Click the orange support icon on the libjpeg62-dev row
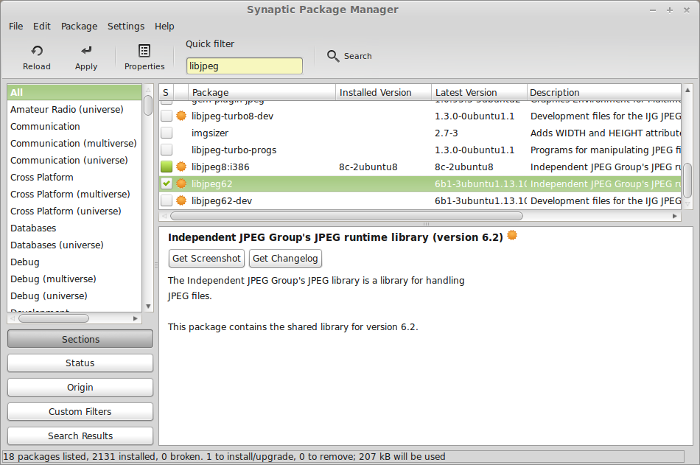The width and height of the screenshot is (700, 465). coord(181,201)
